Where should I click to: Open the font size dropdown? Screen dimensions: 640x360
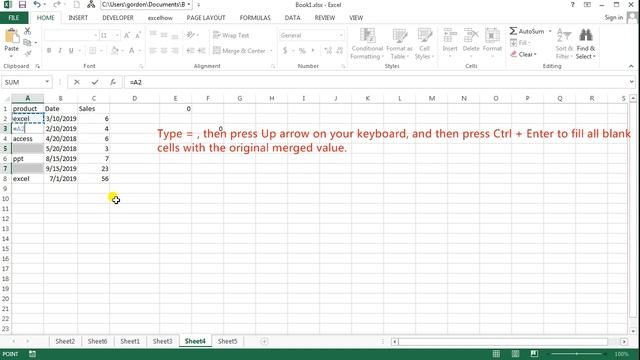(117, 36)
